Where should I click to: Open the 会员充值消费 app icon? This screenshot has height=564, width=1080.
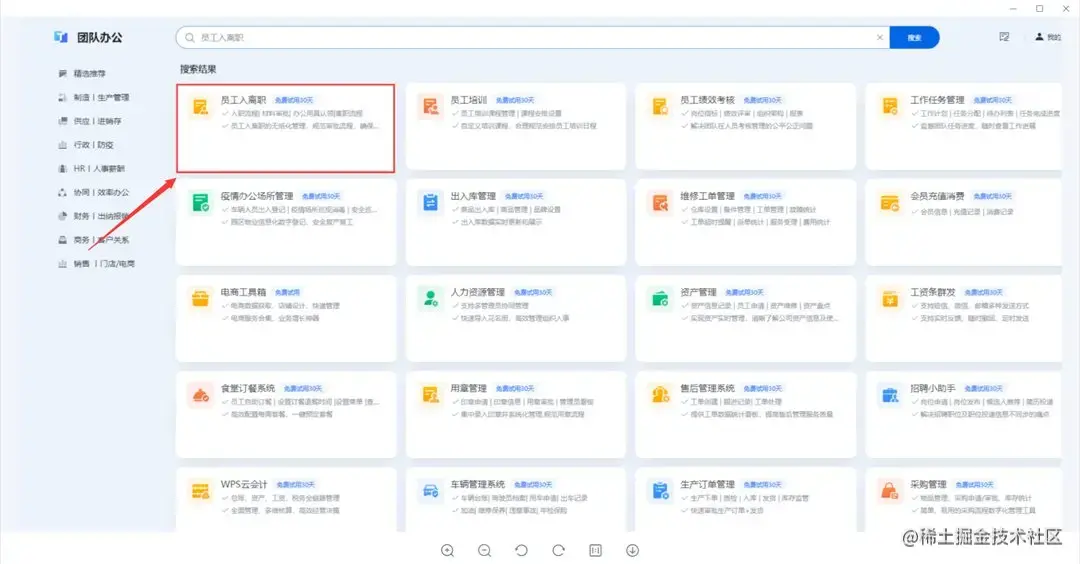890,203
